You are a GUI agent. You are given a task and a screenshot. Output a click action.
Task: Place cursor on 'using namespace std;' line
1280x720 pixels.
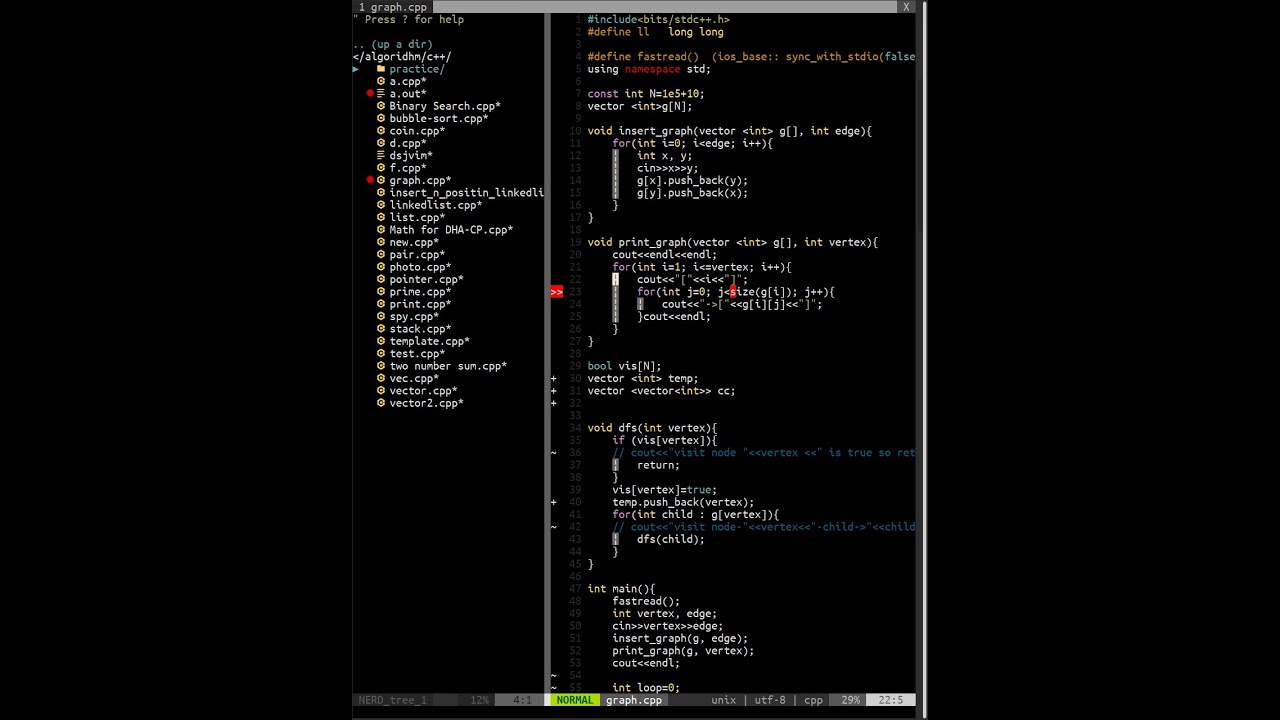click(649, 69)
